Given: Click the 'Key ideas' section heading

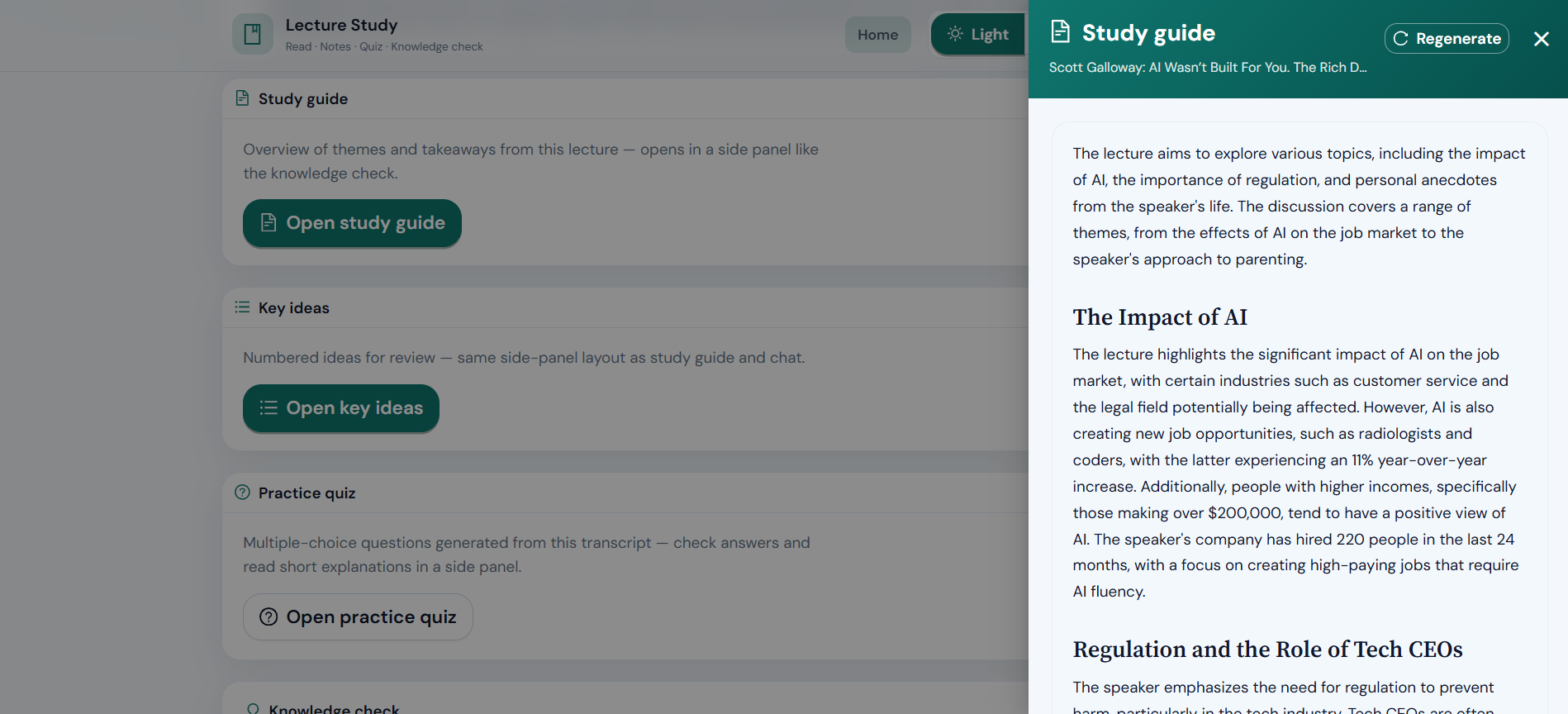Looking at the screenshot, I should [x=293, y=308].
